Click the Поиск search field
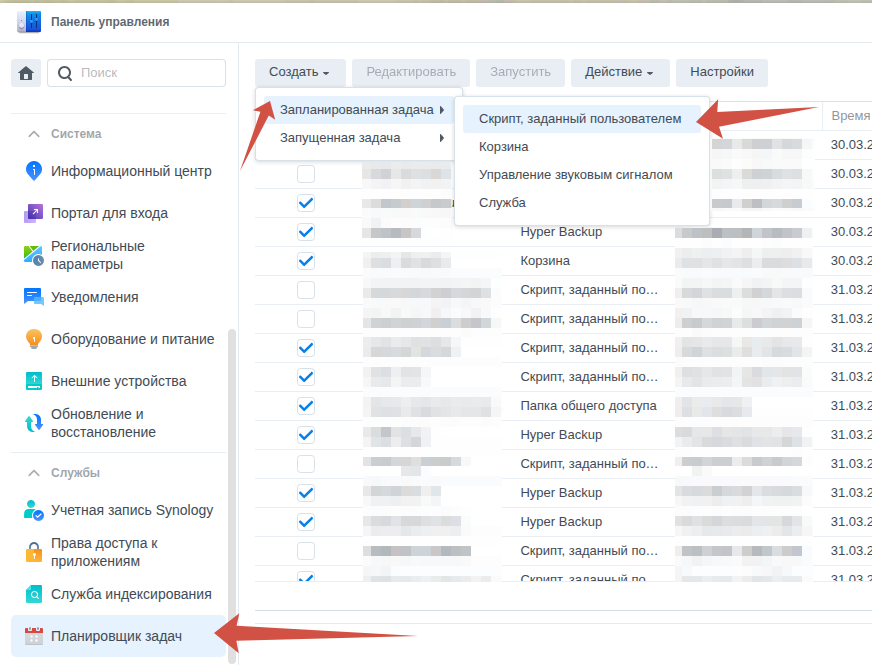 click(148, 73)
